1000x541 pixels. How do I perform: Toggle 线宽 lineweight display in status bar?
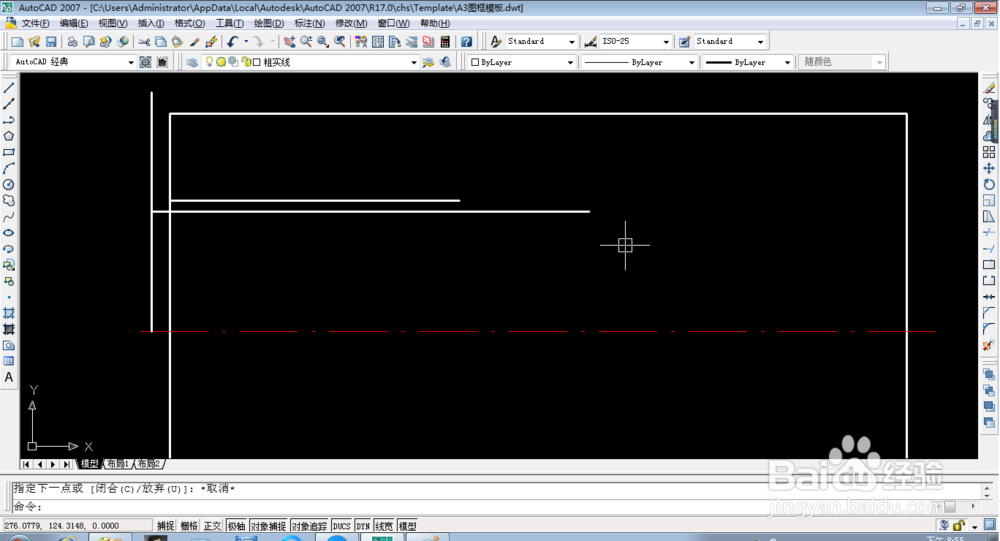click(384, 526)
